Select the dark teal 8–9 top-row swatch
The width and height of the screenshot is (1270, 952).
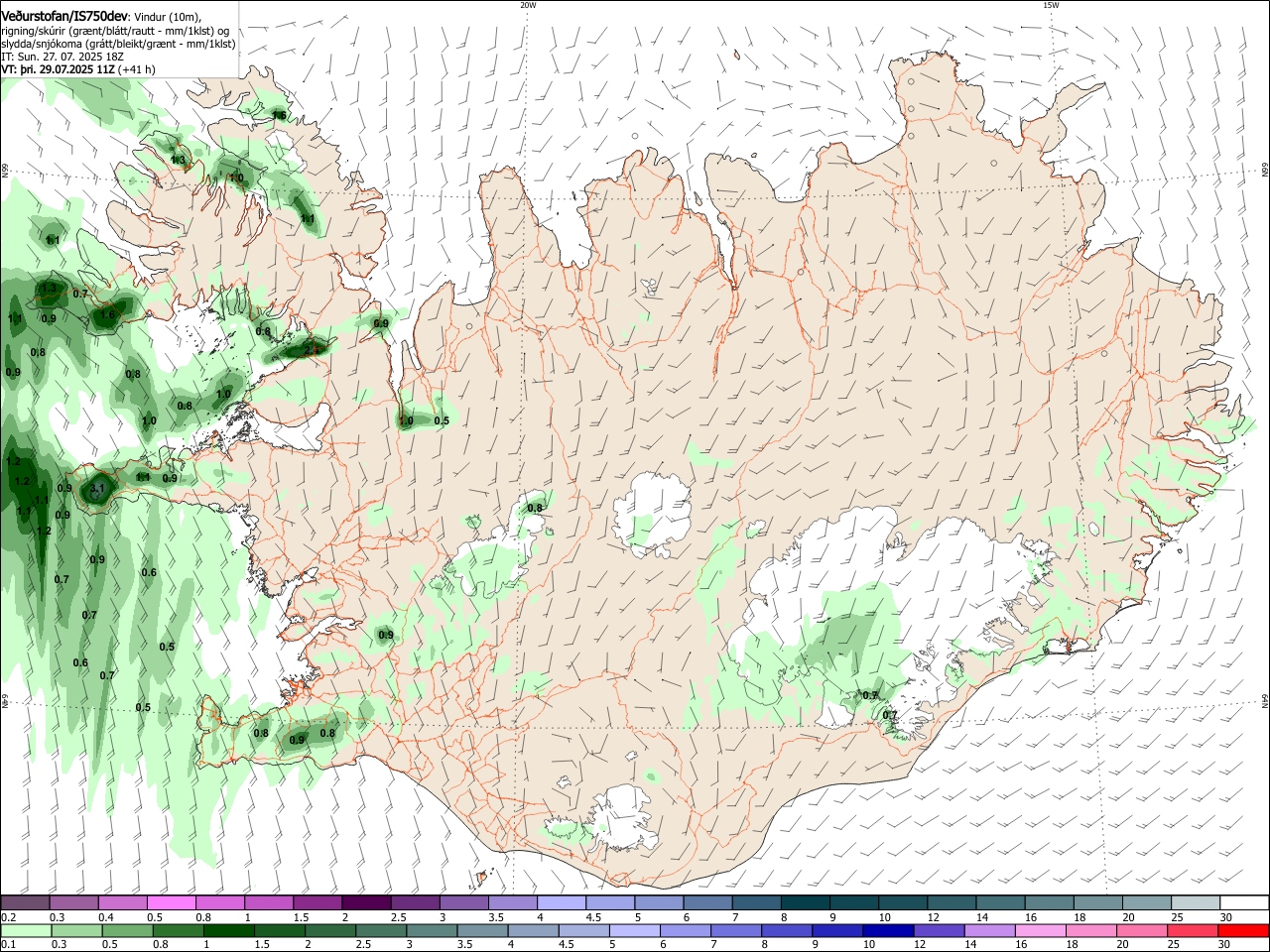point(805,903)
